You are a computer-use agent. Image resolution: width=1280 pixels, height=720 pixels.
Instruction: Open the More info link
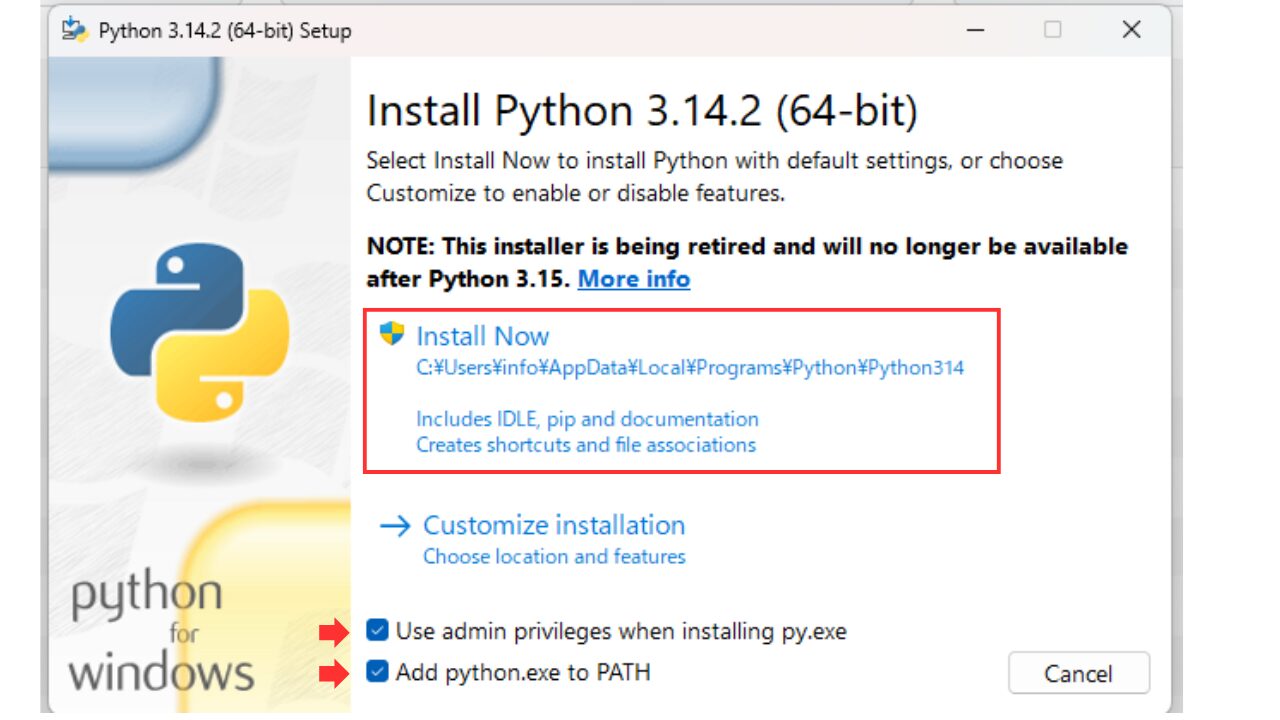(634, 279)
